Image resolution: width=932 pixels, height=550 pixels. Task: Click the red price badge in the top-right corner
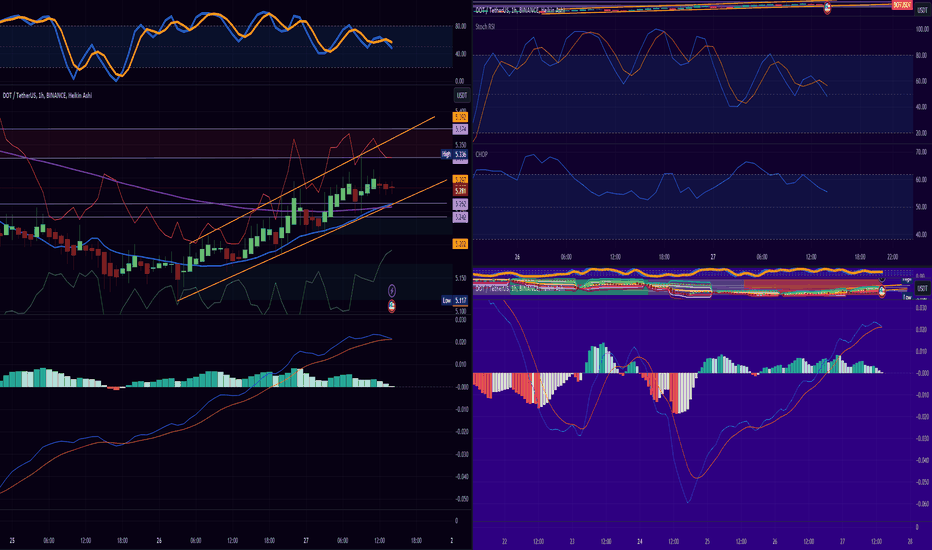902,5
